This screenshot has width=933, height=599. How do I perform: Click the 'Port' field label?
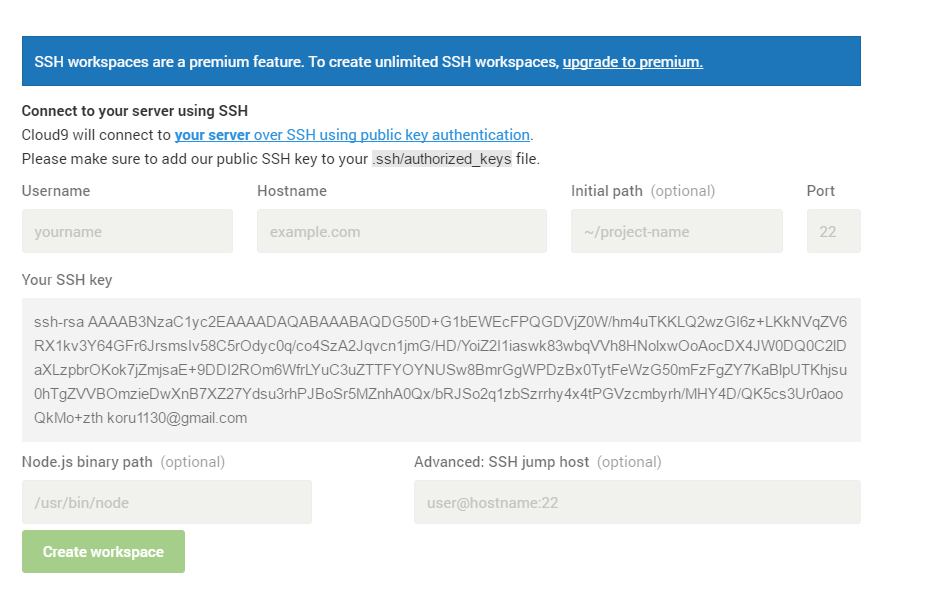coord(821,191)
